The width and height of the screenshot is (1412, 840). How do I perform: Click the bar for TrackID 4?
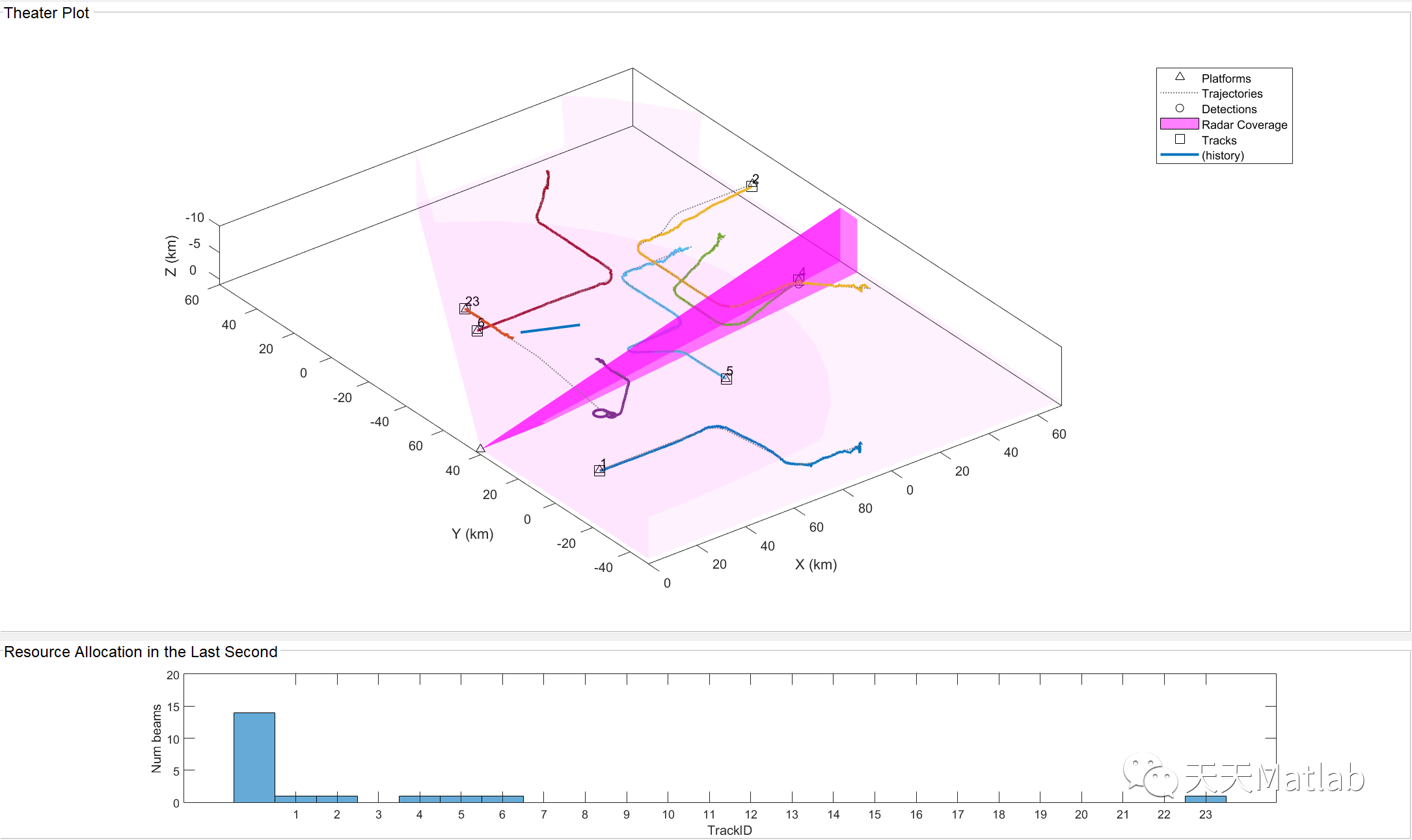point(419,799)
